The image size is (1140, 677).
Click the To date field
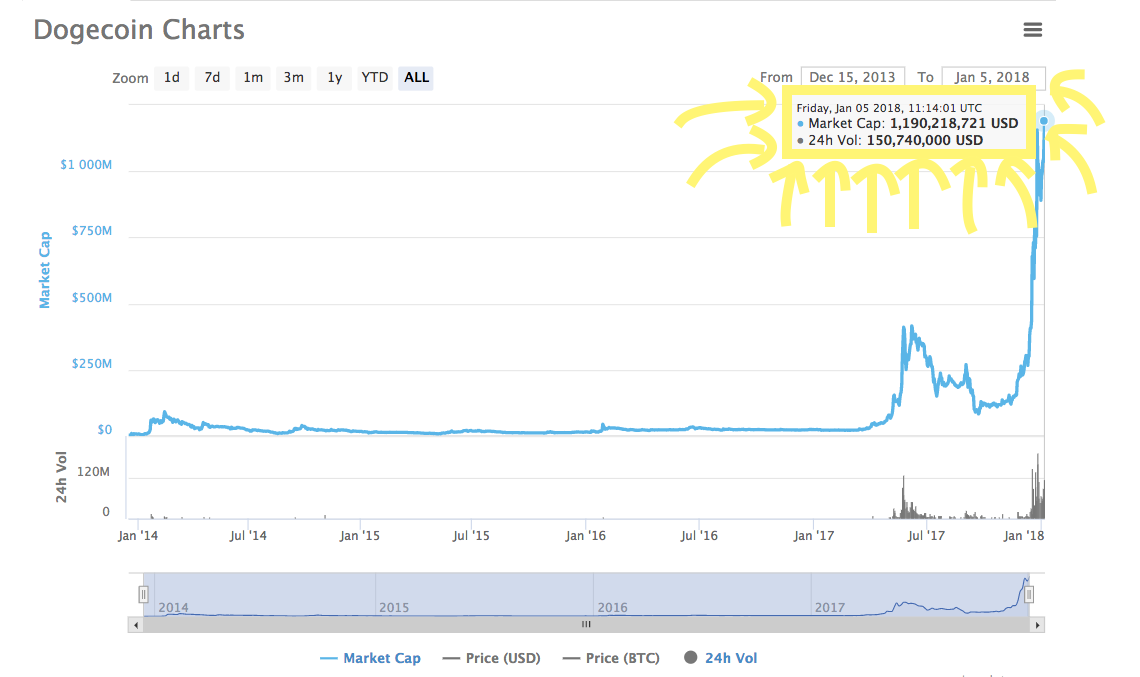992,77
